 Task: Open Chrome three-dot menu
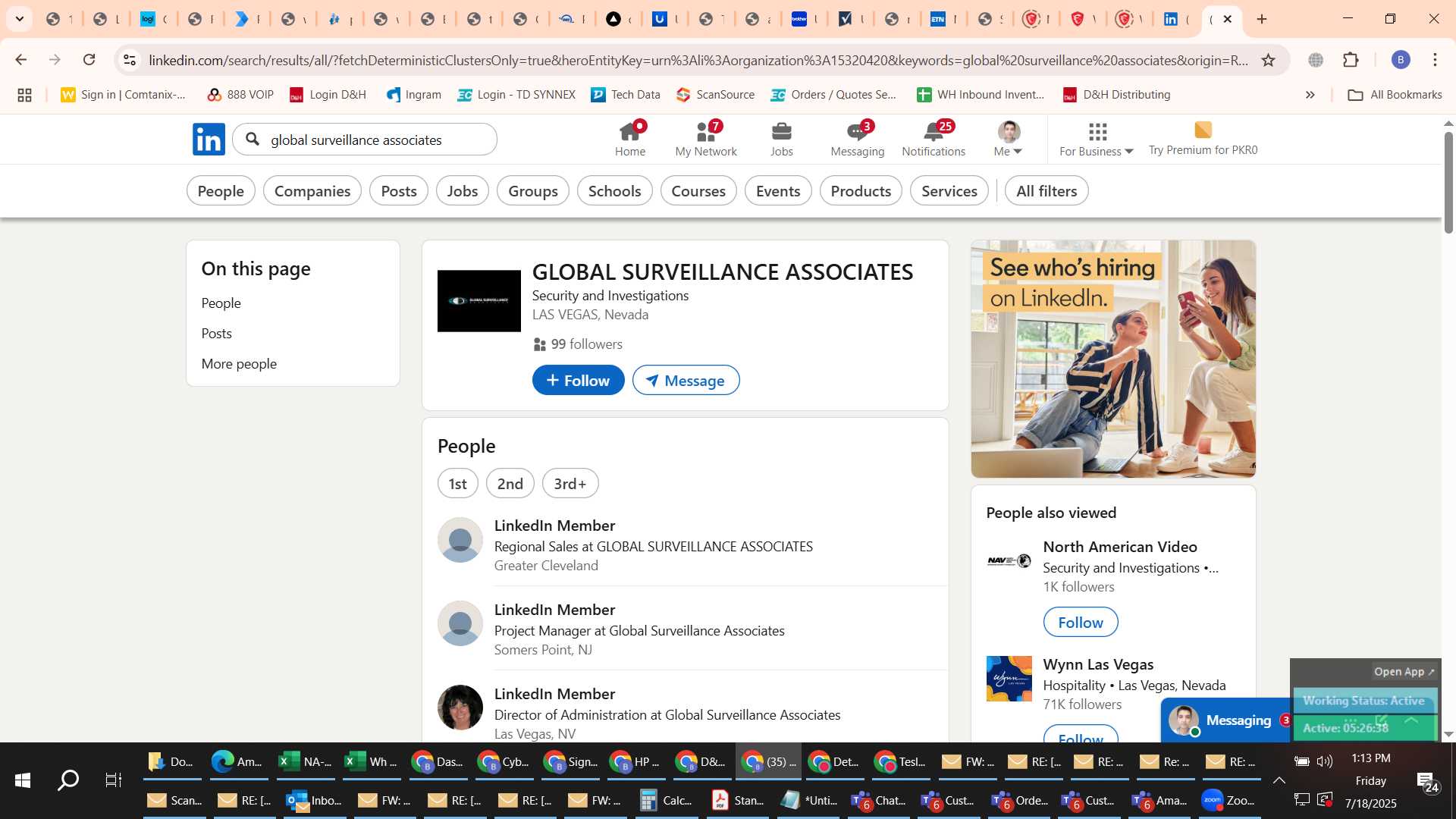[1435, 60]
